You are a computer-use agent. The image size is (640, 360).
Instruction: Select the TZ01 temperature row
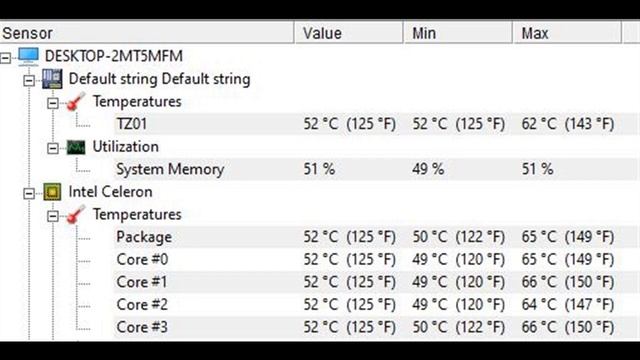tap(376, 124)
